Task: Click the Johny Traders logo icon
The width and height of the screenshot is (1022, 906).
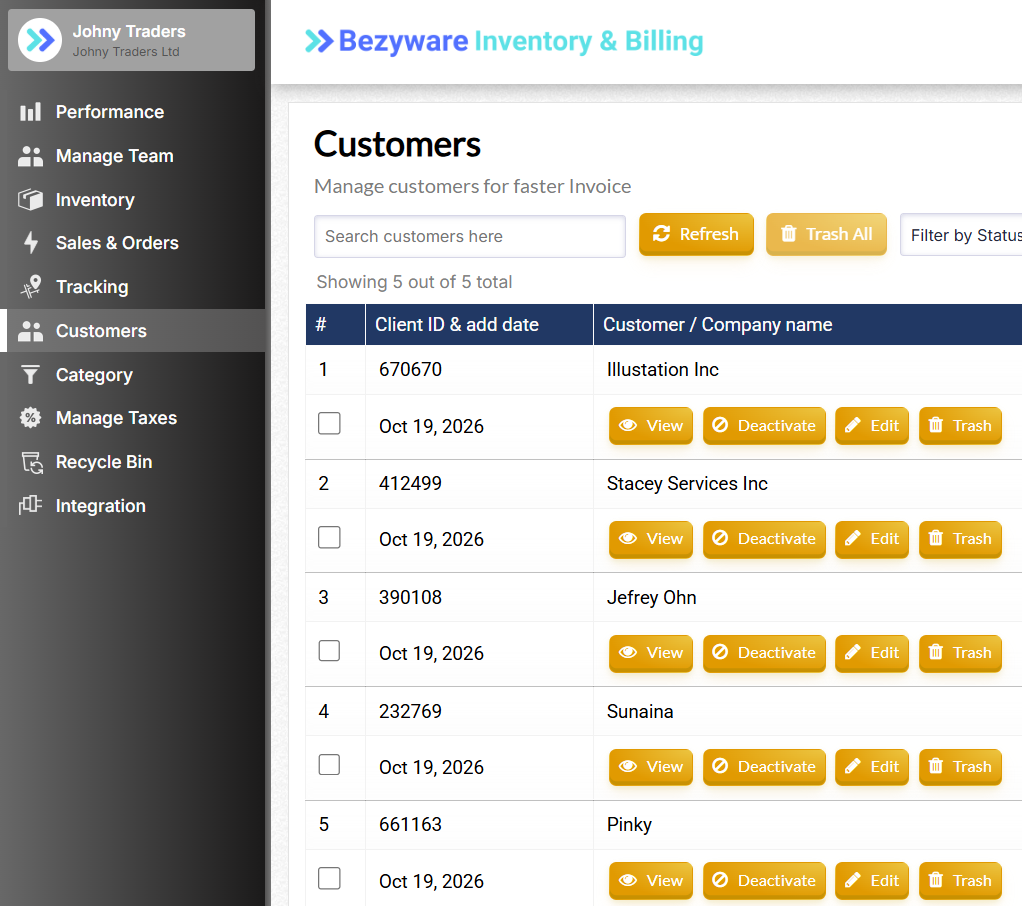Action: (x=40, y=40)
